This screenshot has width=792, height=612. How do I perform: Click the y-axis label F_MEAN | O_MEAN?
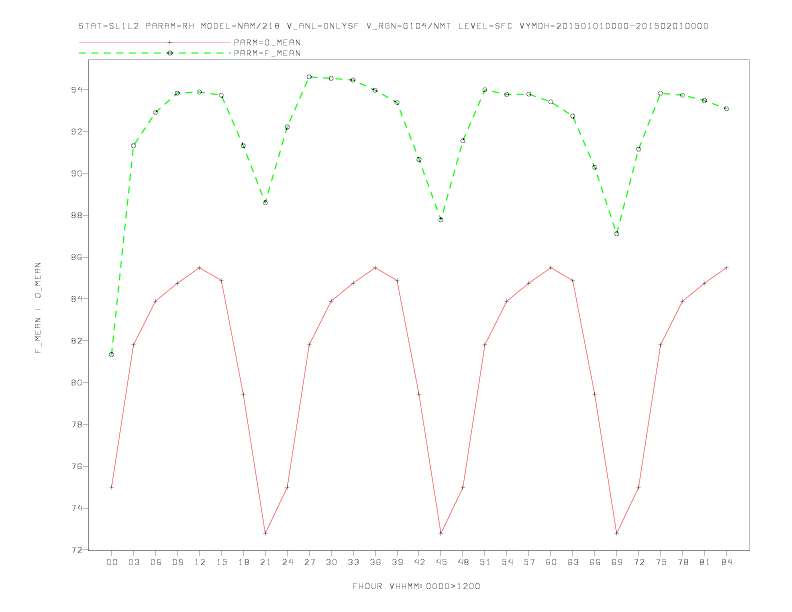(38, 308)
